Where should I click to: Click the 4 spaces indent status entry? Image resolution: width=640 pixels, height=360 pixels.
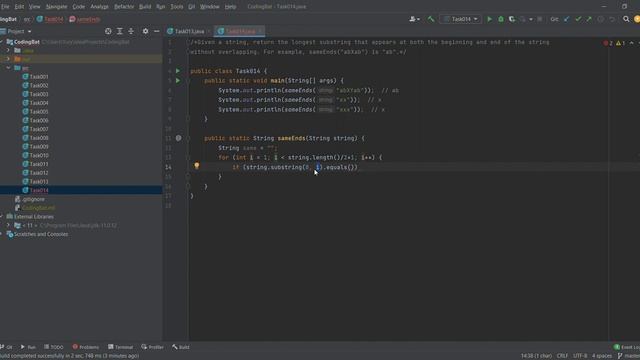pos(602,356)
